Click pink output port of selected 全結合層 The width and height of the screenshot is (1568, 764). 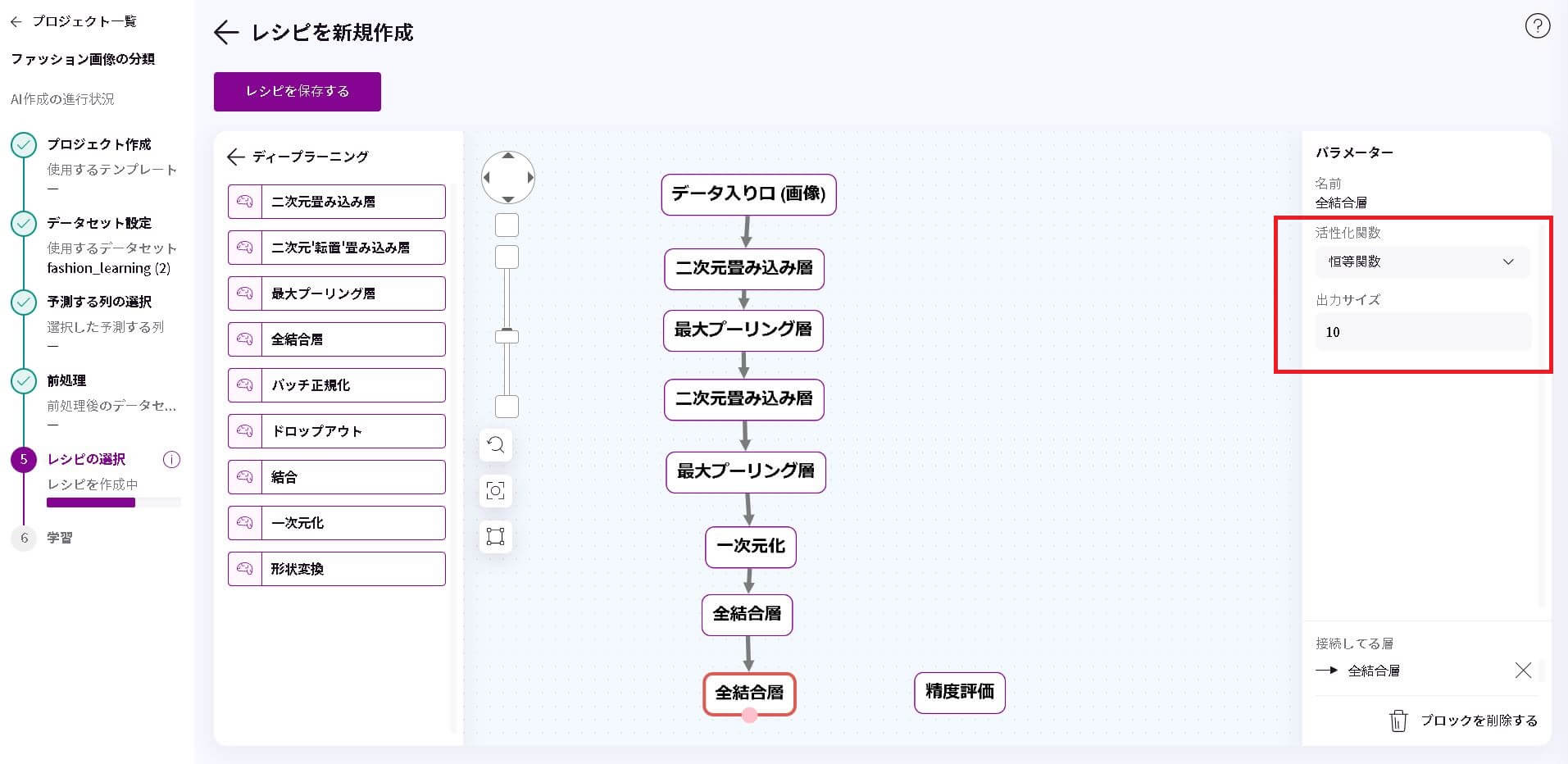[x=749, y=716]
